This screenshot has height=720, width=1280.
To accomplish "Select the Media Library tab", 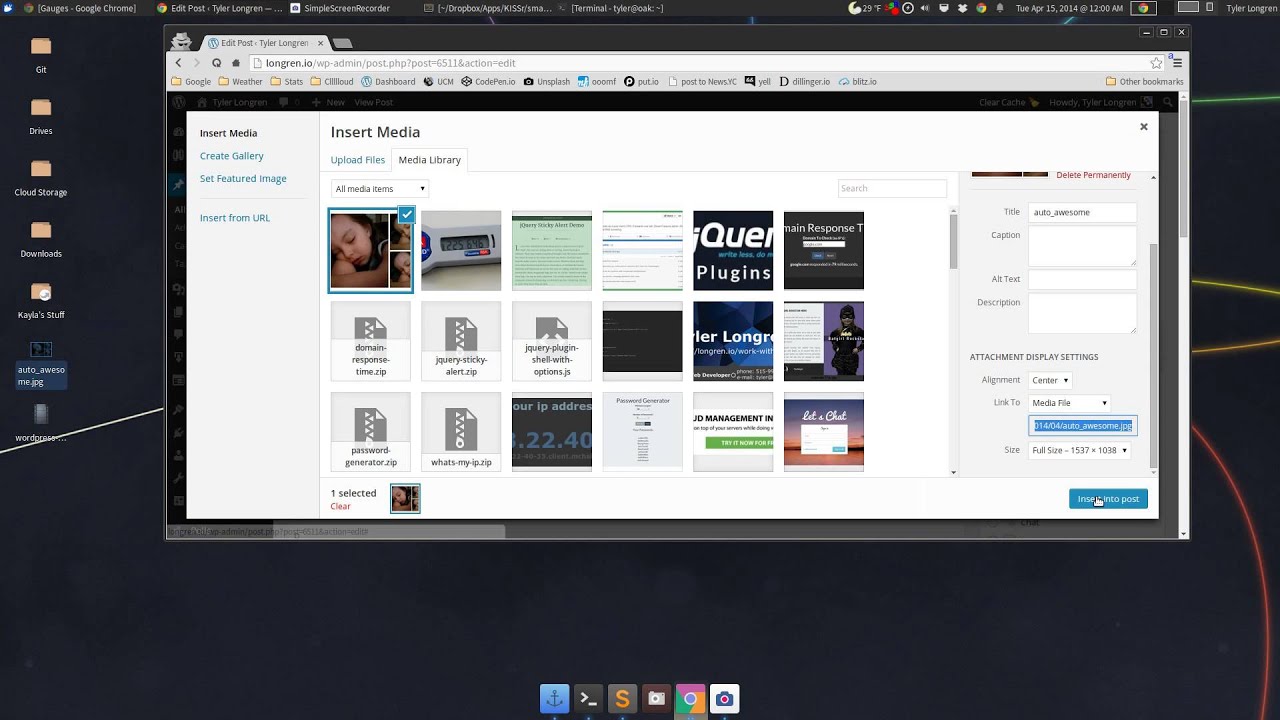I will [x=429, y=159].
